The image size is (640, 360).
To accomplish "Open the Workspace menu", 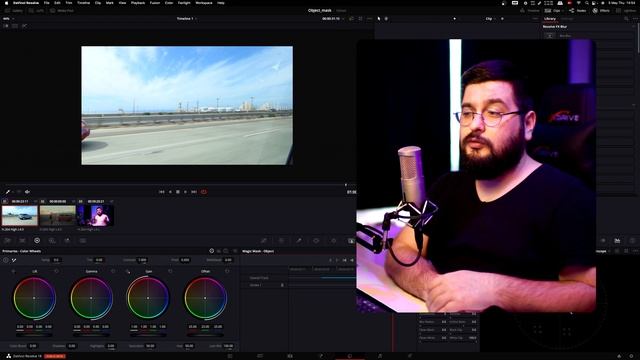I will [204, 3].
